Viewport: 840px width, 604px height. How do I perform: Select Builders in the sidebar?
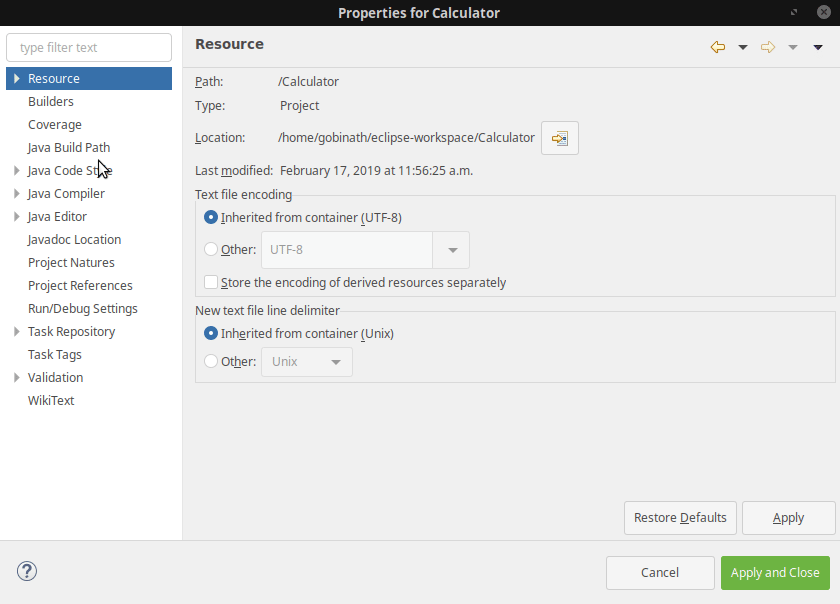51,101
